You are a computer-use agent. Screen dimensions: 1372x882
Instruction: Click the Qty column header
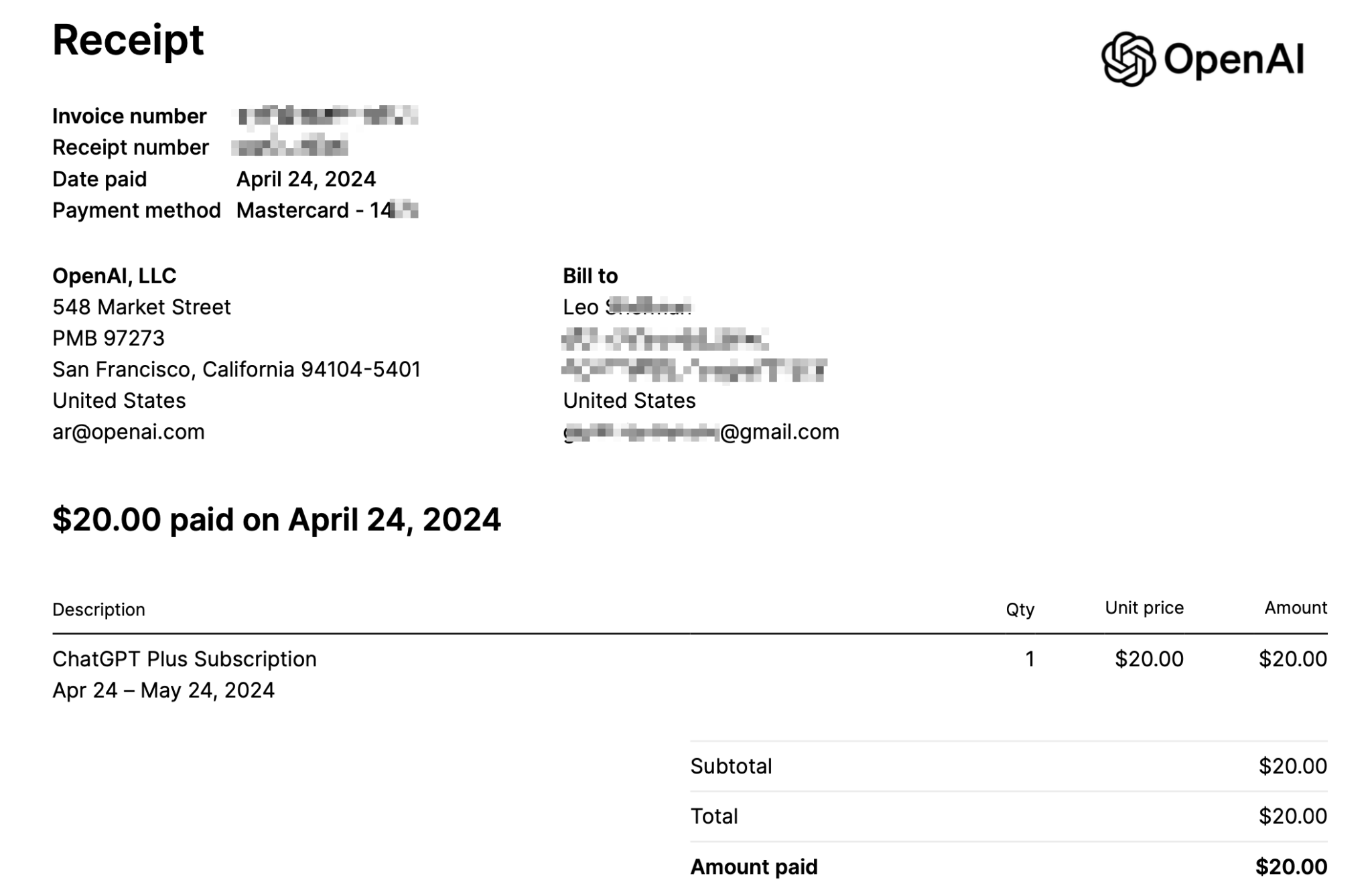coord(1020,609)
